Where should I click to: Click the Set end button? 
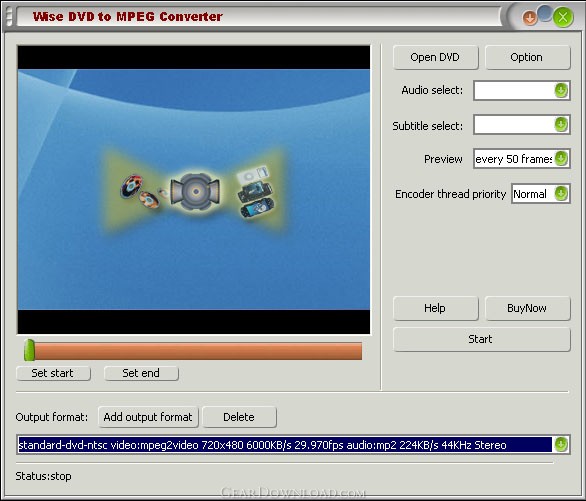pyautogui.click(x=141, y=373)
